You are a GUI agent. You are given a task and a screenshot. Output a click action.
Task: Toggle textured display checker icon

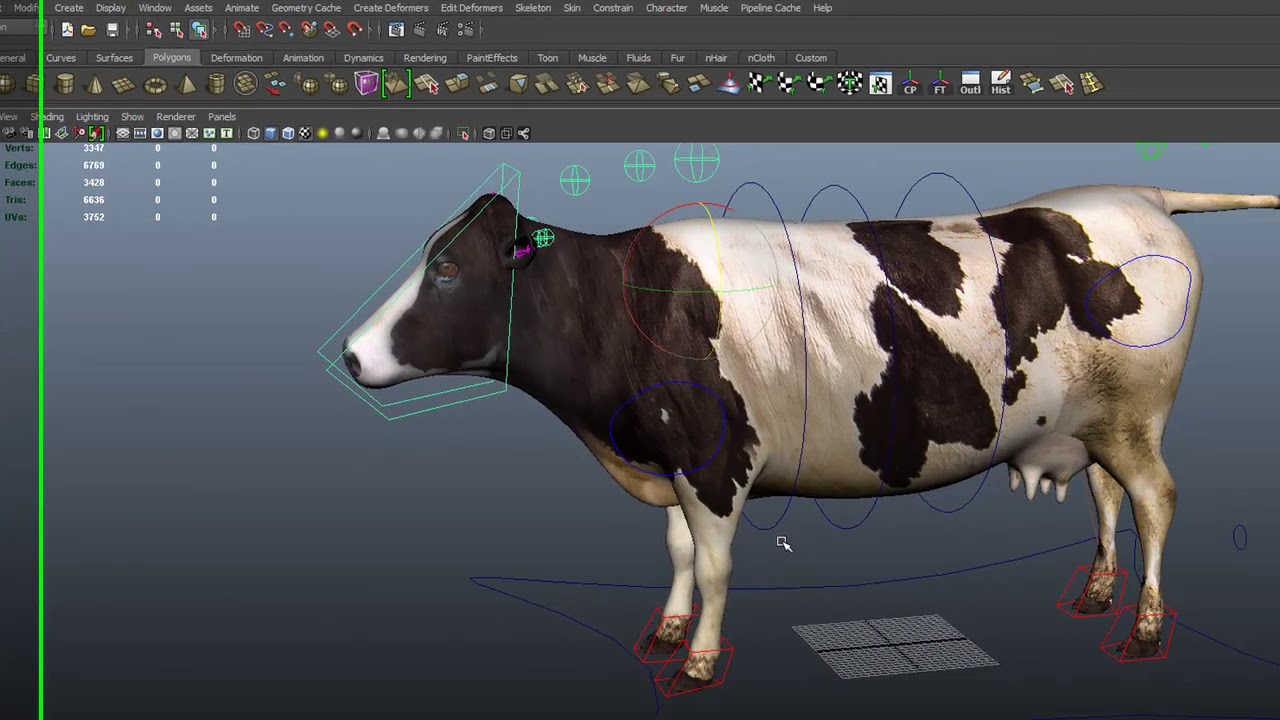coord(305,133)
